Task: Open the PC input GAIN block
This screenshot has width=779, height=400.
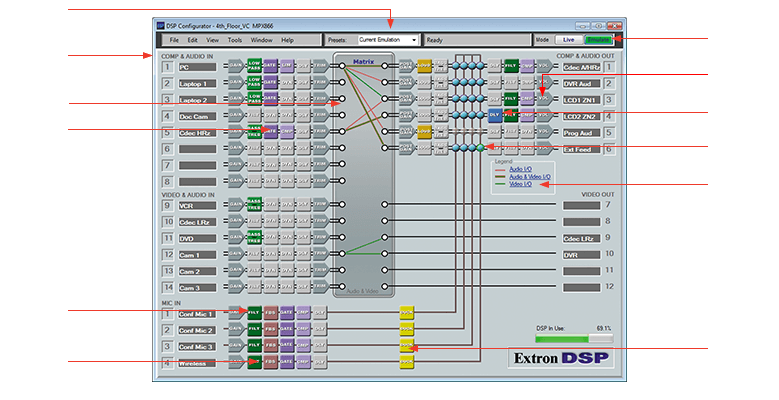Action: pyautogui.click(x=236, y=67)
